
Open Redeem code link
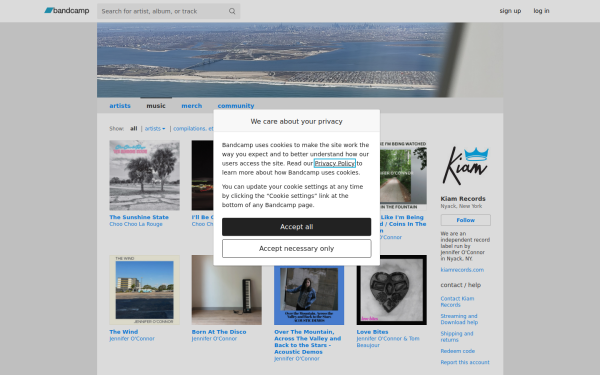point(458,351)
